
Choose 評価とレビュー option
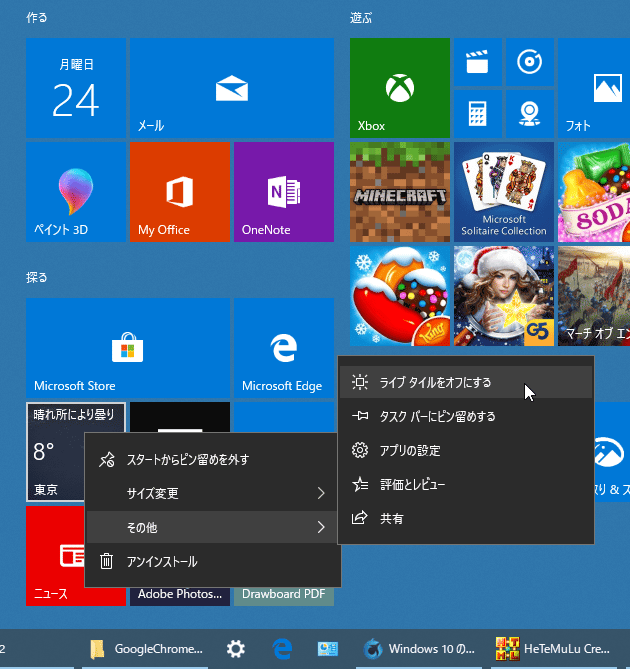[x=466, y=485]
